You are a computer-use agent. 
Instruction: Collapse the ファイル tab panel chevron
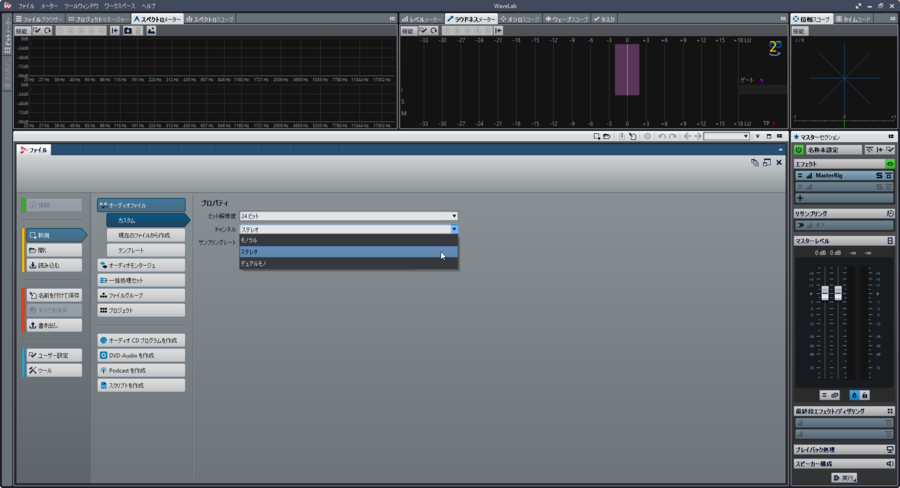click(x=780, y=150)
